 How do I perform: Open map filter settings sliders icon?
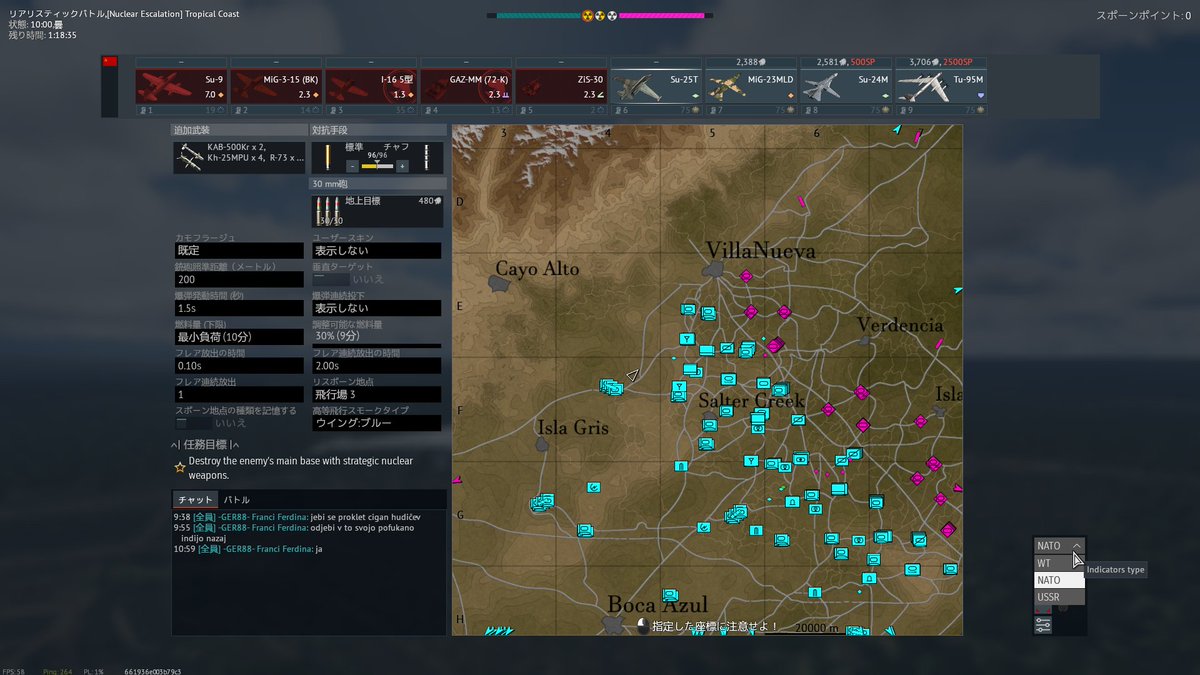1043,625
